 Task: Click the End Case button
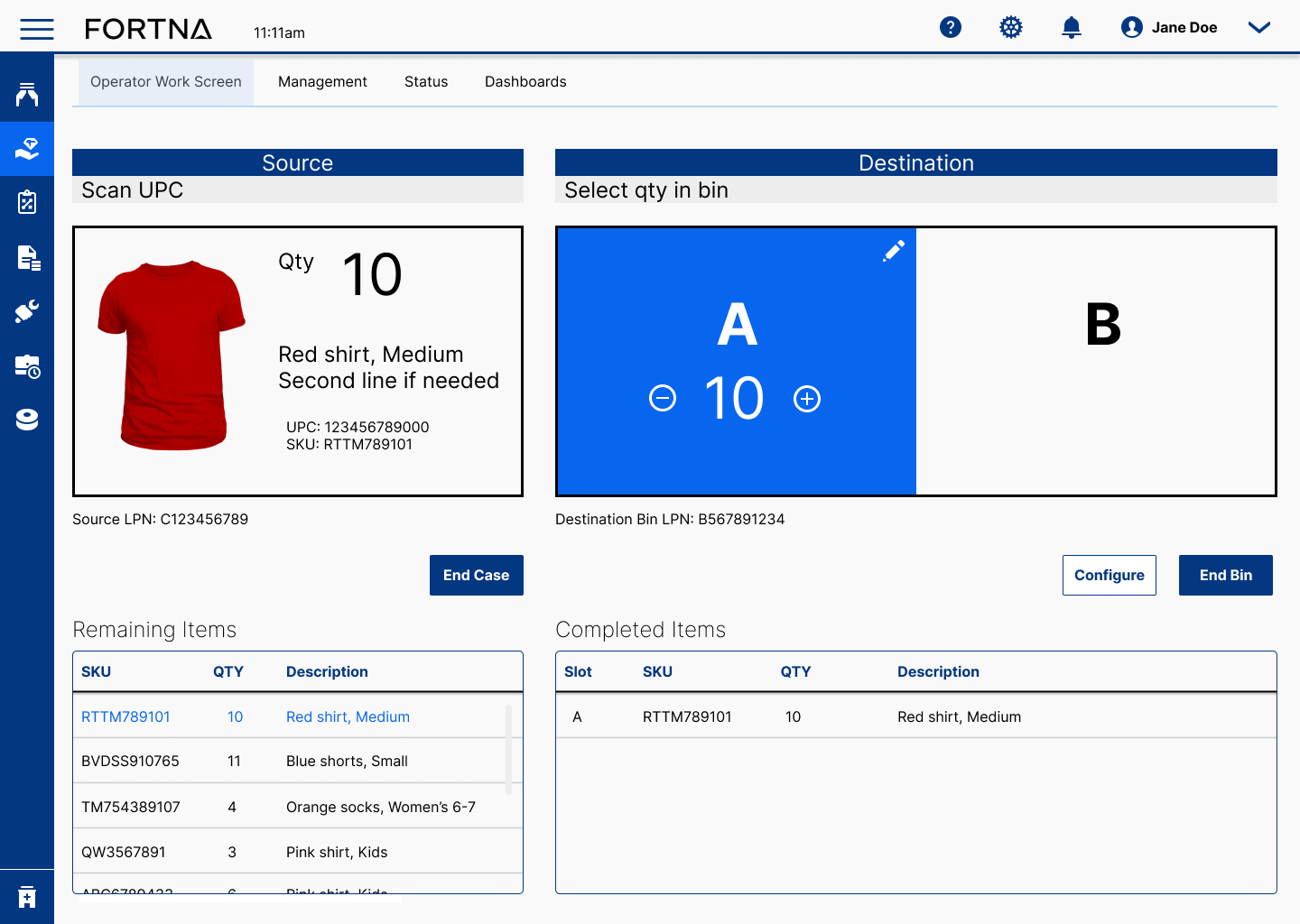(x=477, y=575)
